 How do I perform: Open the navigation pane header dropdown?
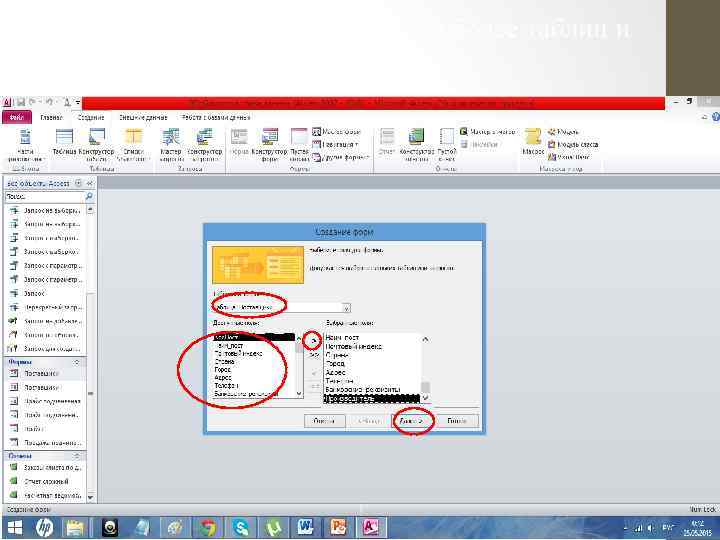(x=78, y=183)
